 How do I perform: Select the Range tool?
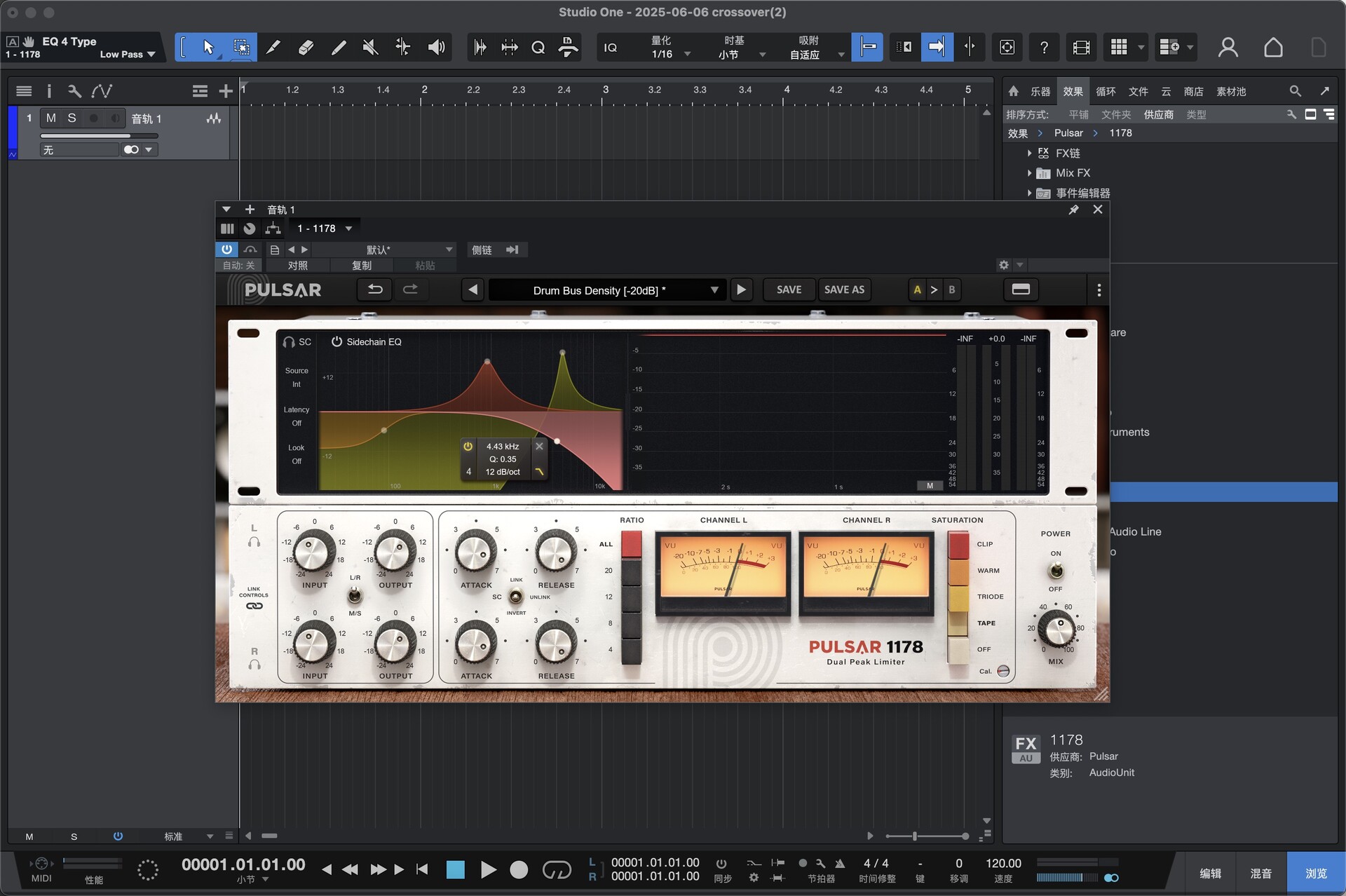241,47
